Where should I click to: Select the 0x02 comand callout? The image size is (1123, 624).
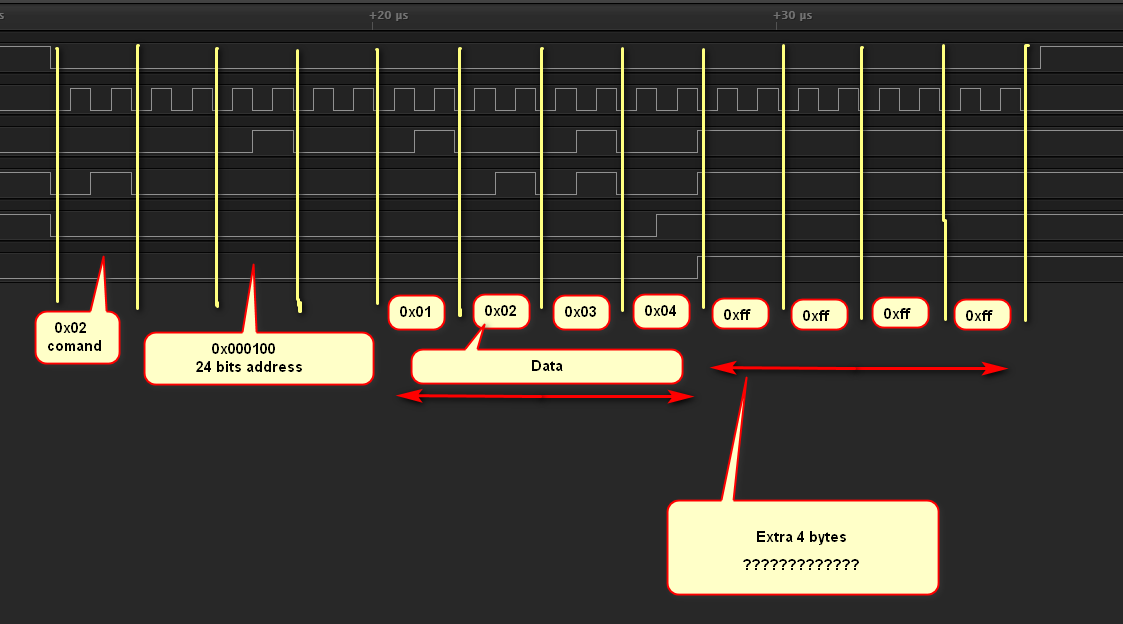77,337
